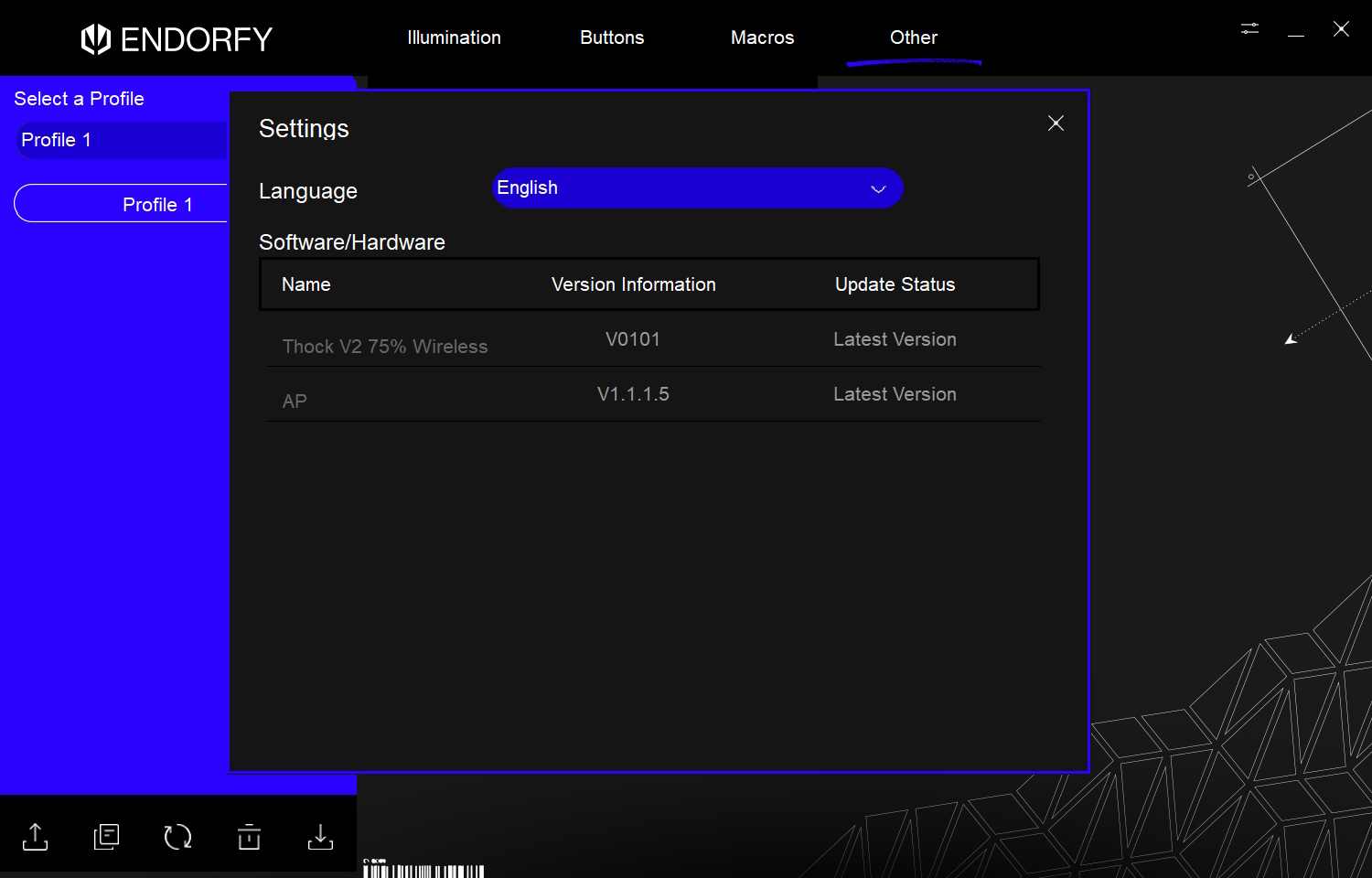Open the English language selector
The width and height of the screenshot is (1372, 878).
click(698, 187)
